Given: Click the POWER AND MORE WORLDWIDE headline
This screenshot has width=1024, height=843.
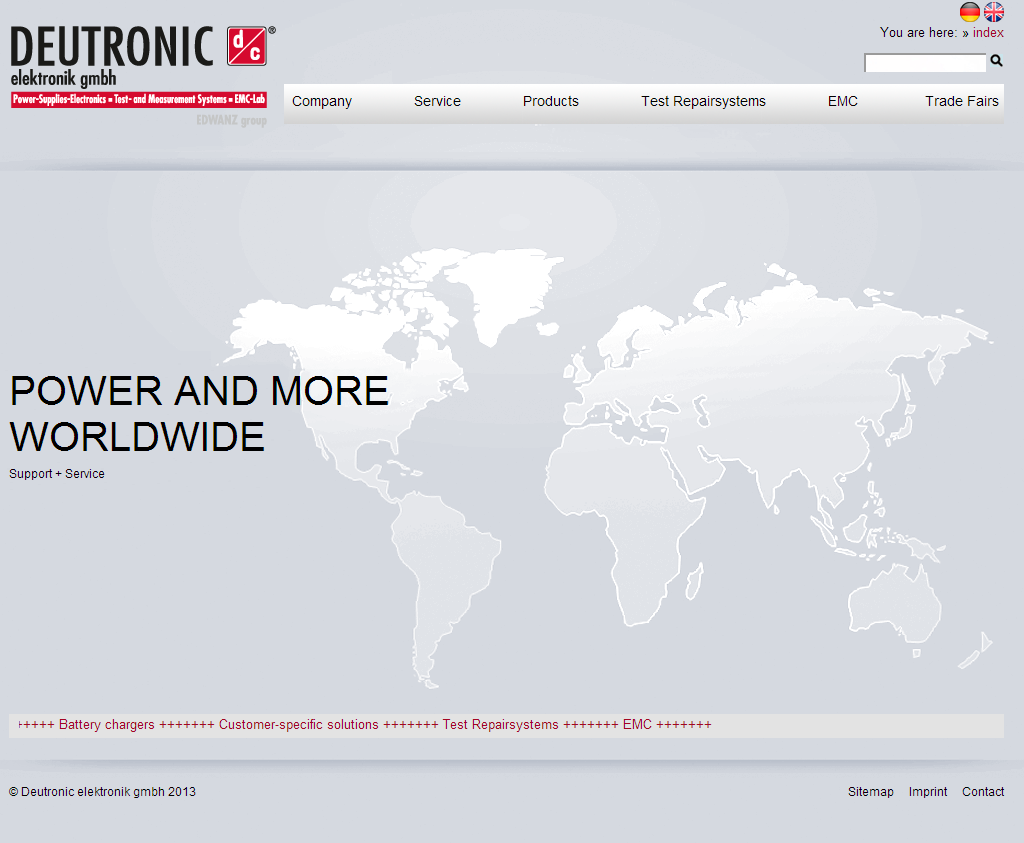Looking at the screenshot, I should [x=199, y=413].
